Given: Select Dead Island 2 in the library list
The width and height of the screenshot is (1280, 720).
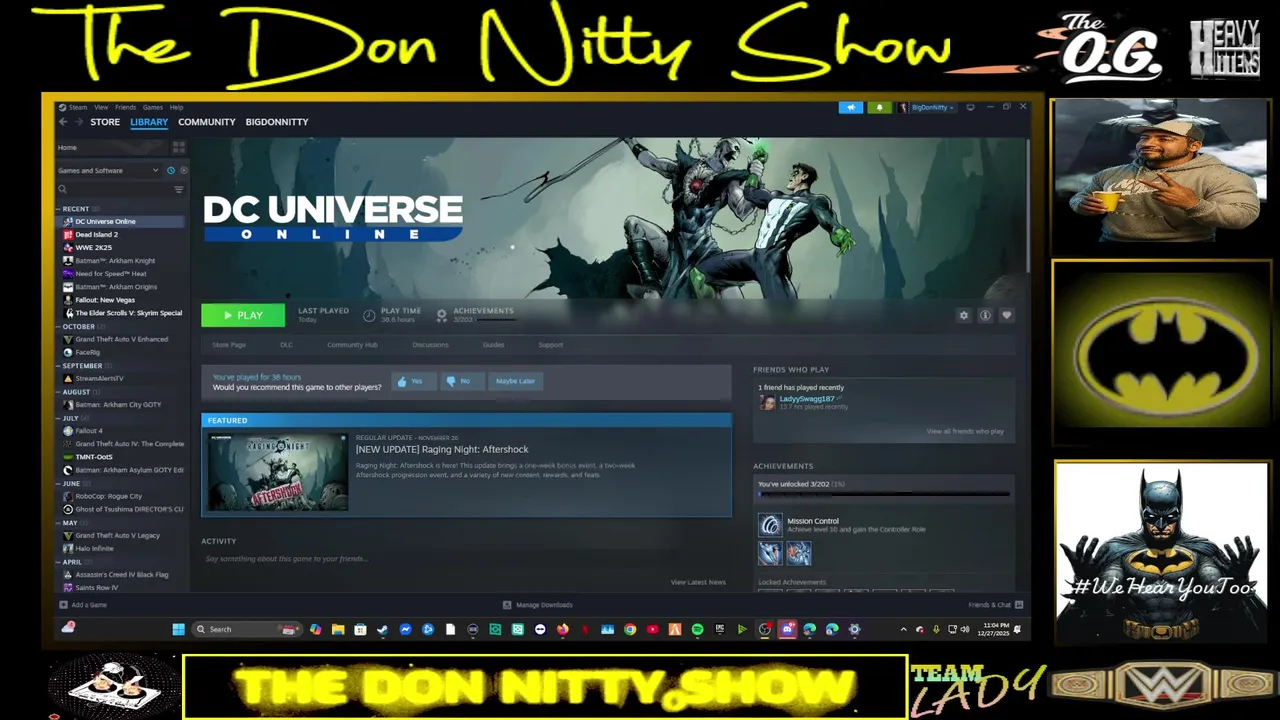Looking at the screenshot, I should tap(120, 234).
